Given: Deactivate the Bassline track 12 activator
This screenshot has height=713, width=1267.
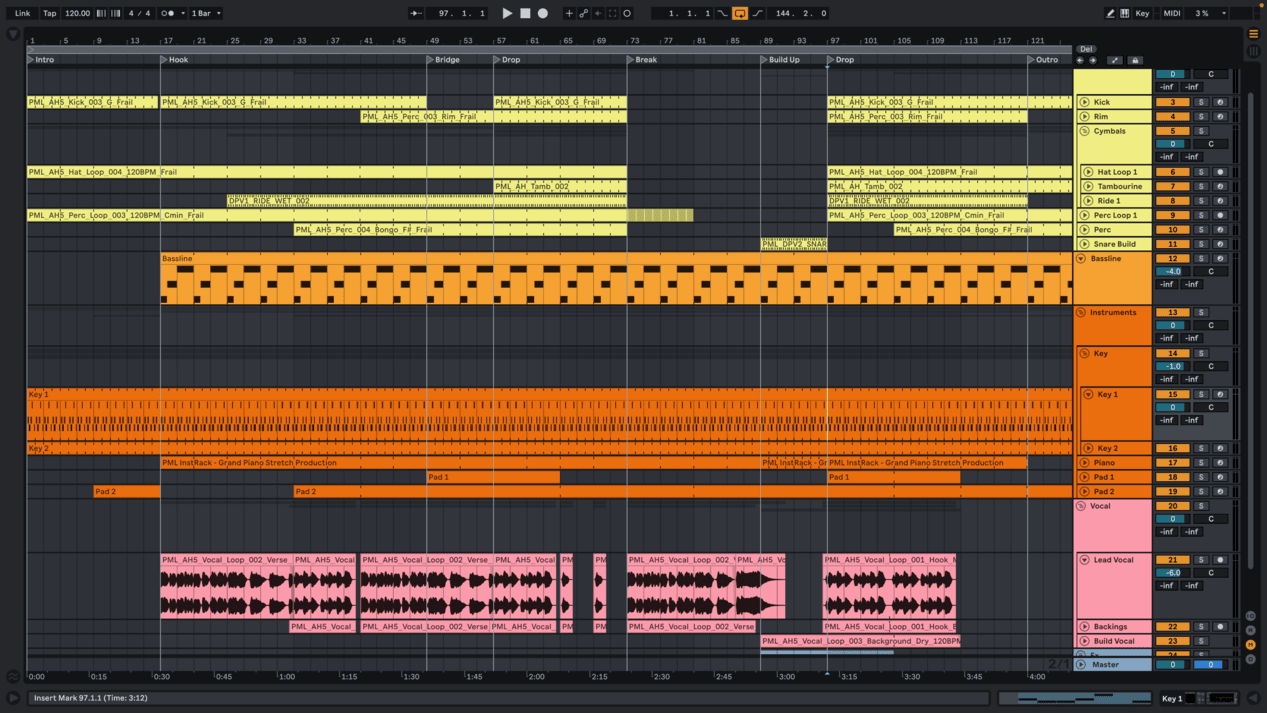Looking at the screenshot, I should coord(1172,259).
